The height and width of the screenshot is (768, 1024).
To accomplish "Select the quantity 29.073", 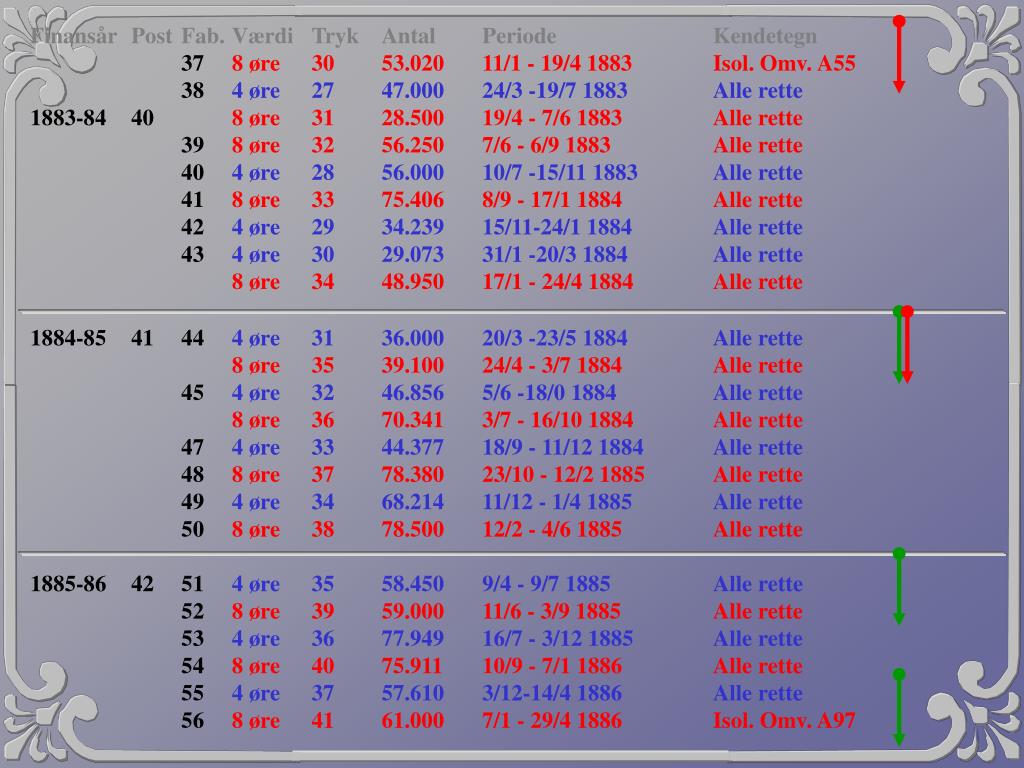I will [413, 255].
